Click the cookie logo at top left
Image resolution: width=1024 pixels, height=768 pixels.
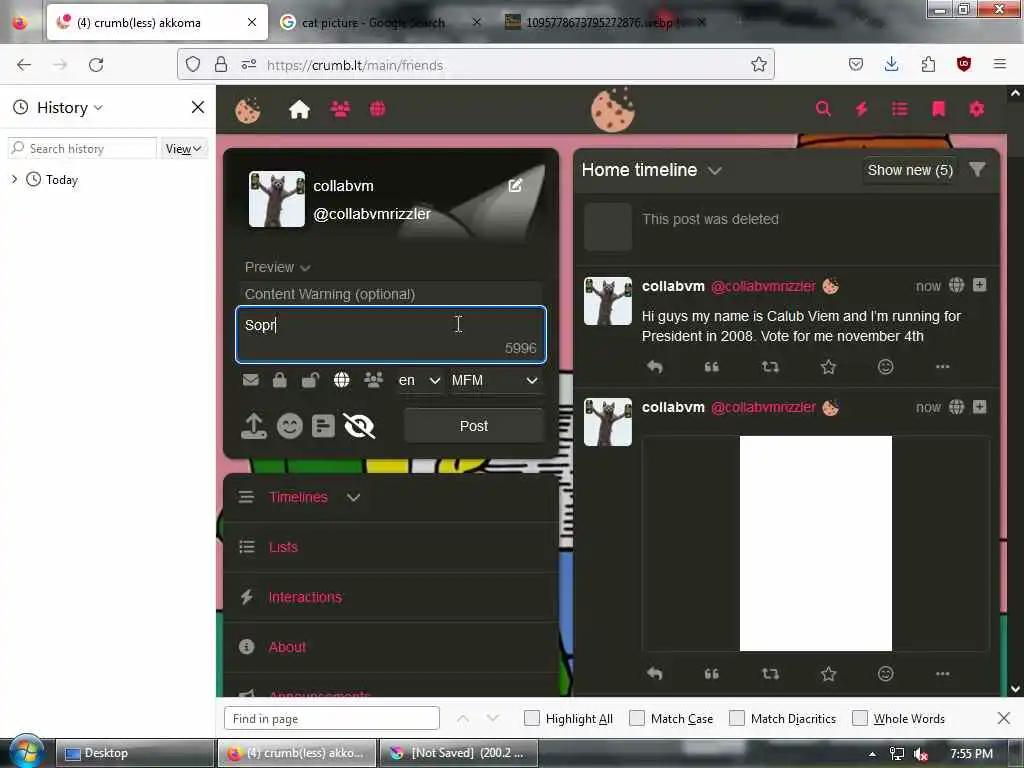coord(248,110)
